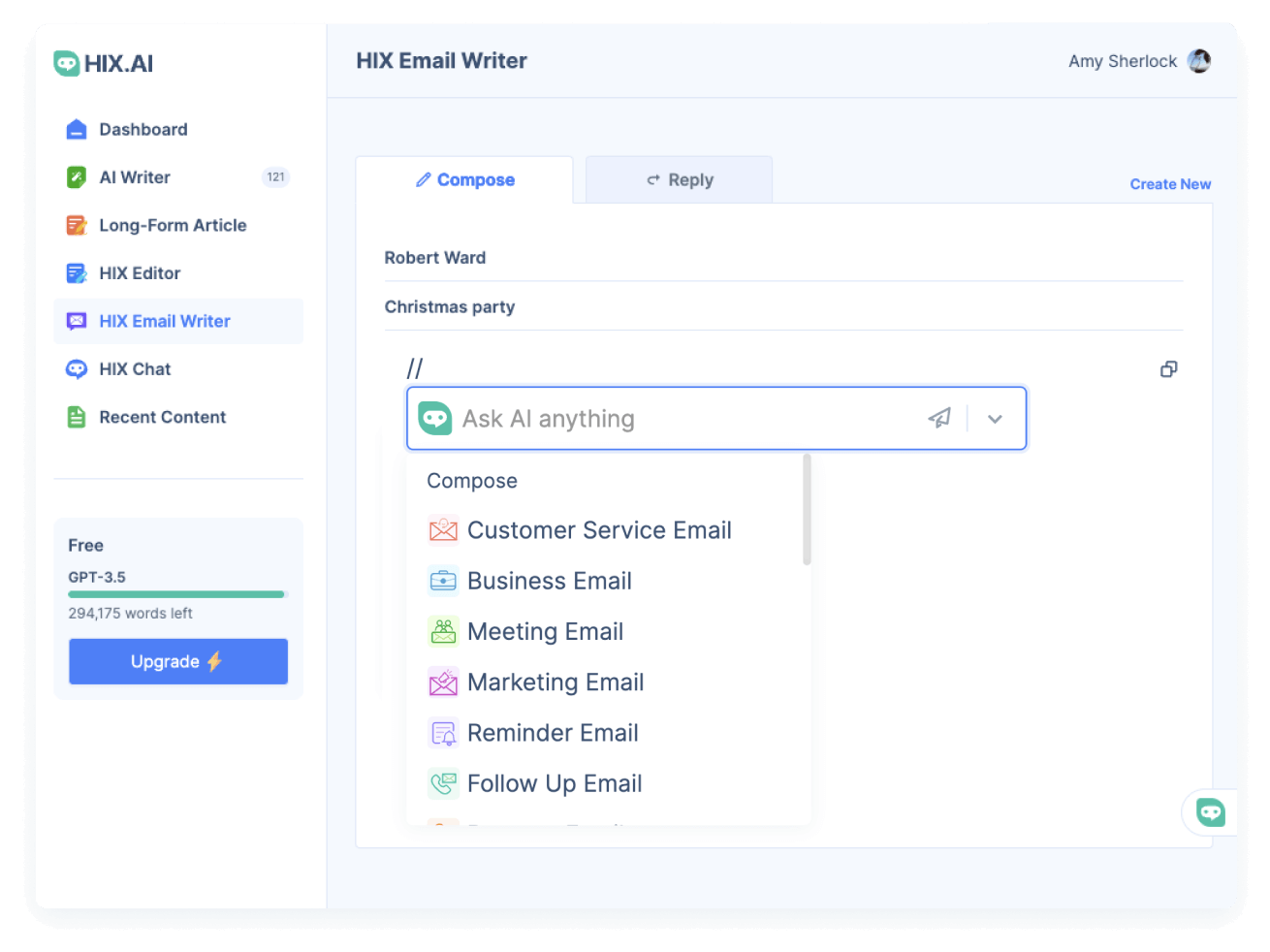Image resolution: width=1270 pixels, height=952 pixels.
Task: Click the GPT-3.5 word usage progress bar
Action: tap(178, 594)
